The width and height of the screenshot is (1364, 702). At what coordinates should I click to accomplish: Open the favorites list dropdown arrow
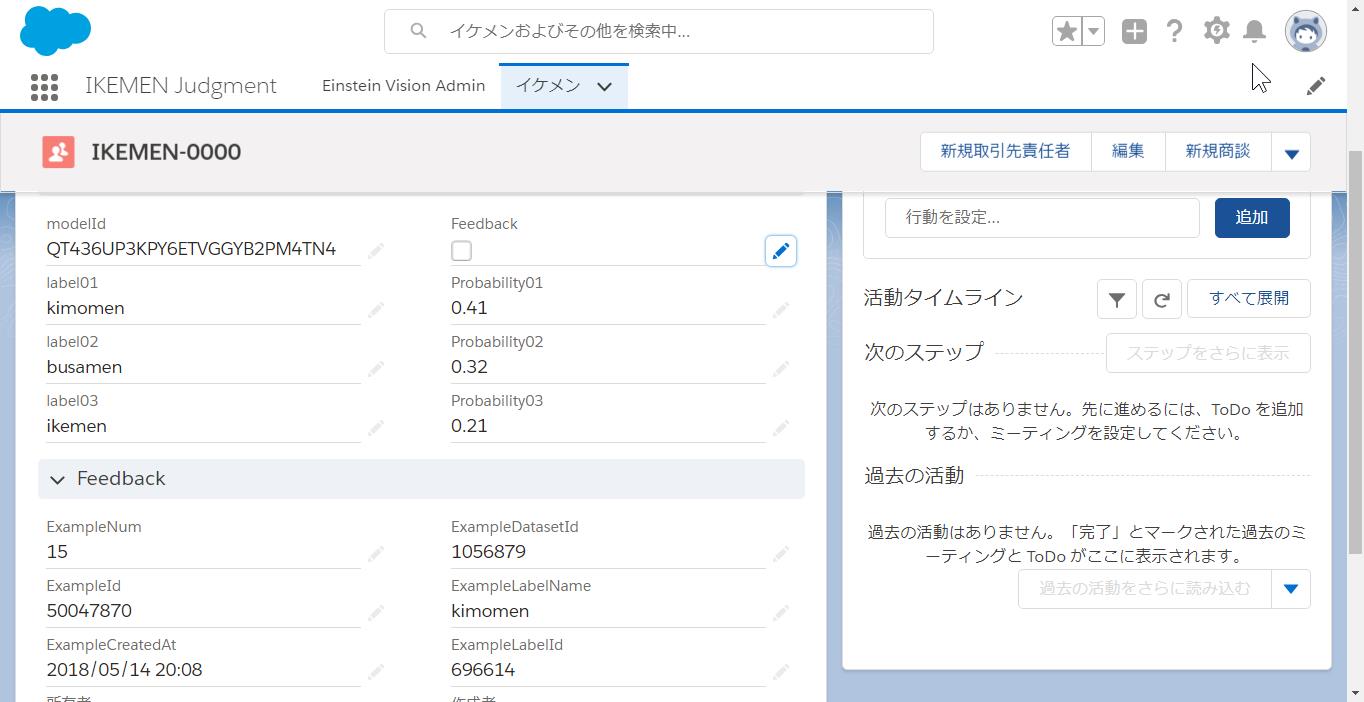pyautogui.click(x=1093, y=31)
